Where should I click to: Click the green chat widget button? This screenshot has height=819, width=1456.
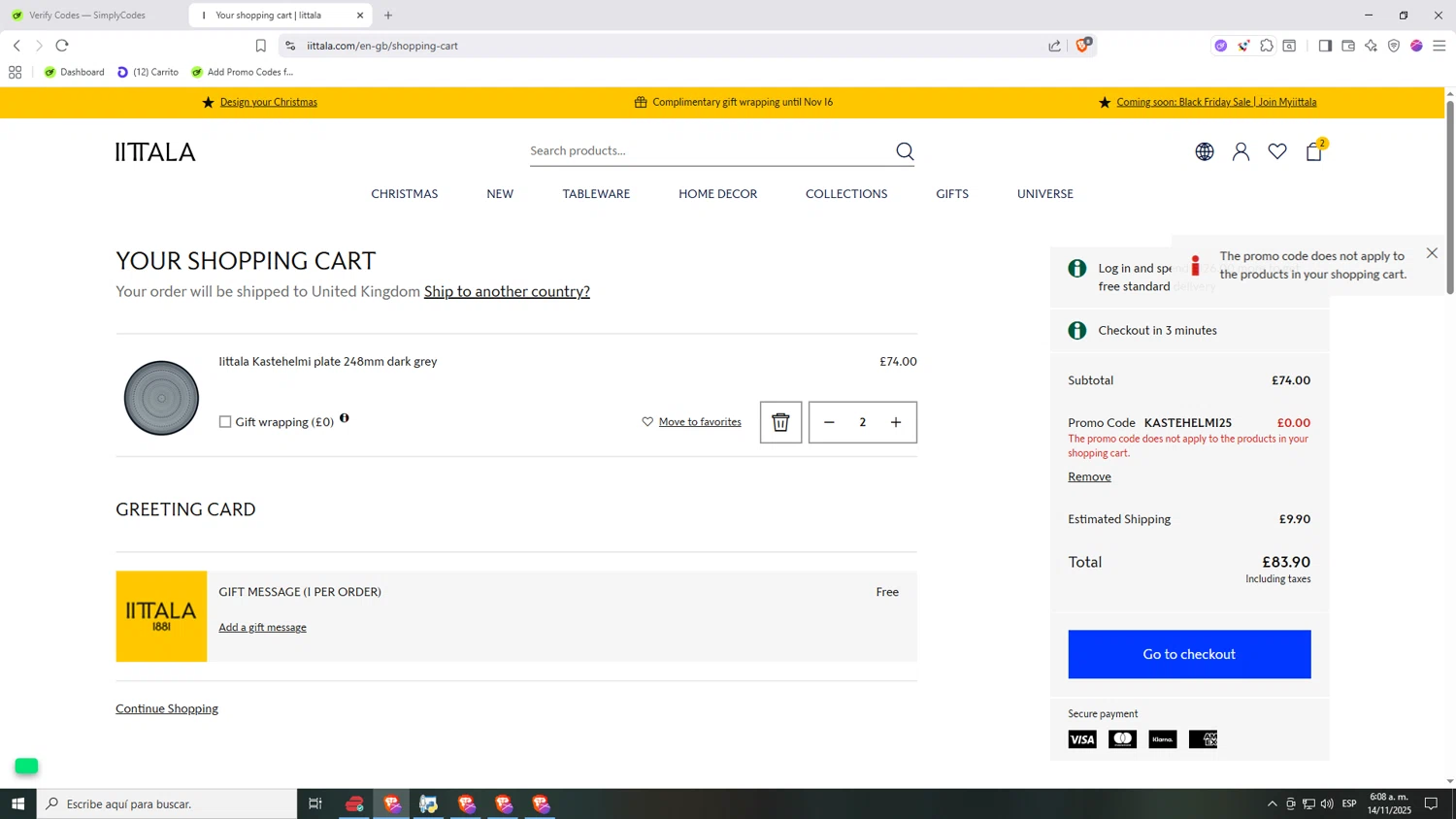pyautogui.click(x=26, y=766)
